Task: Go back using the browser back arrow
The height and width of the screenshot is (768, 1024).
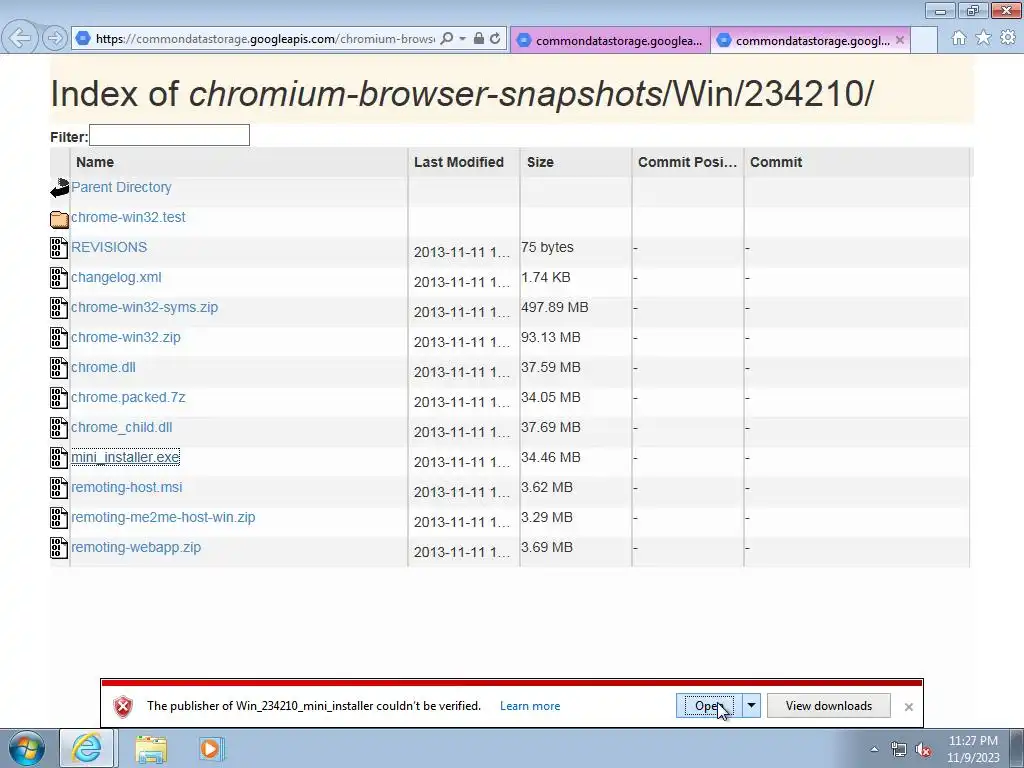Action: 20,38
